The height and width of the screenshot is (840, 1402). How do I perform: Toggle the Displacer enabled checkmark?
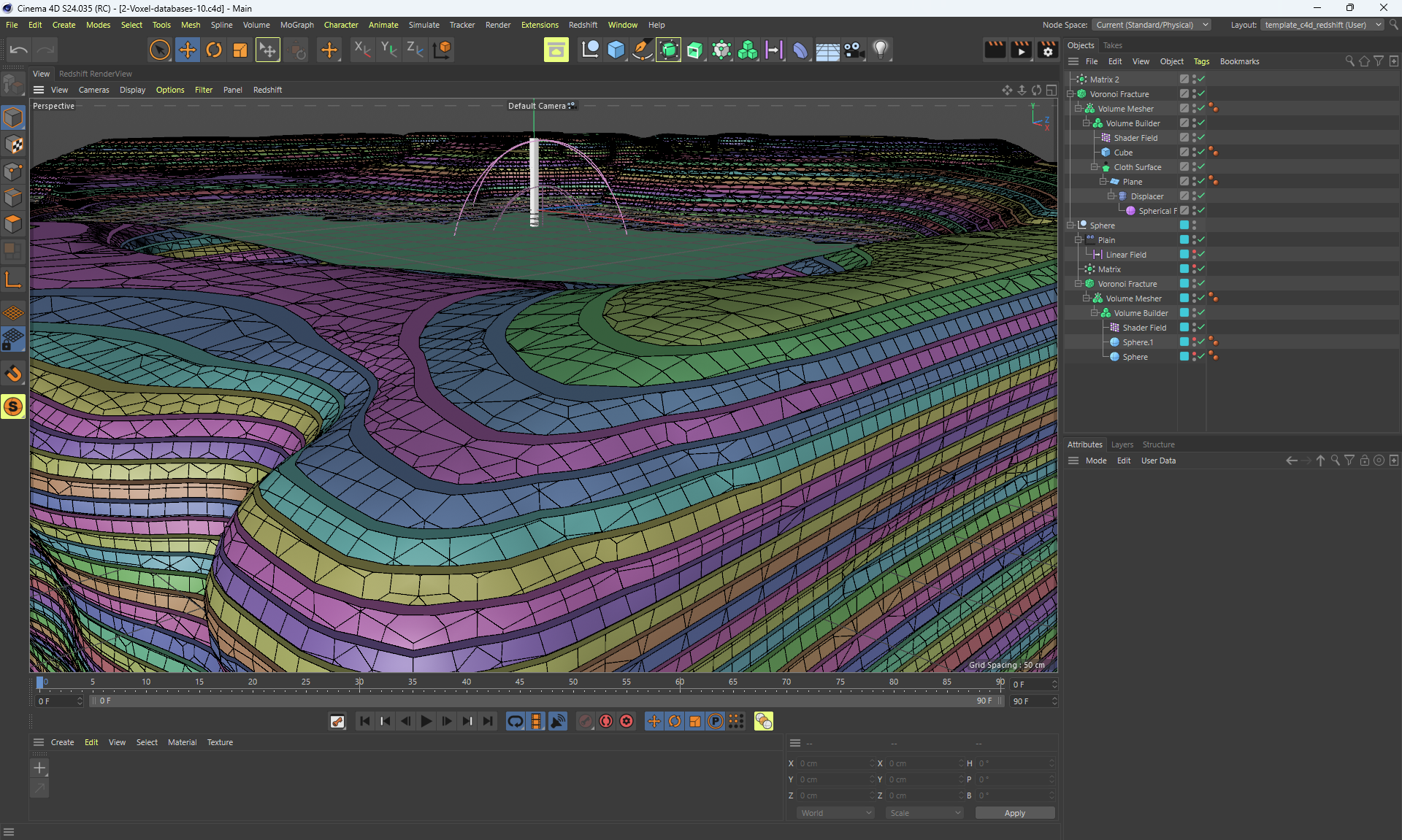coord(1201,196)
